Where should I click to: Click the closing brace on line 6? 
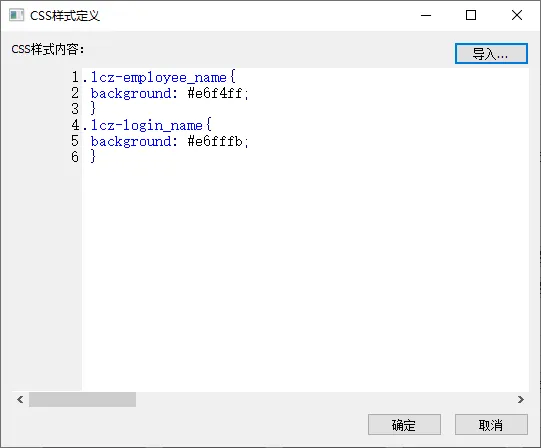click(x=93, y=157)
